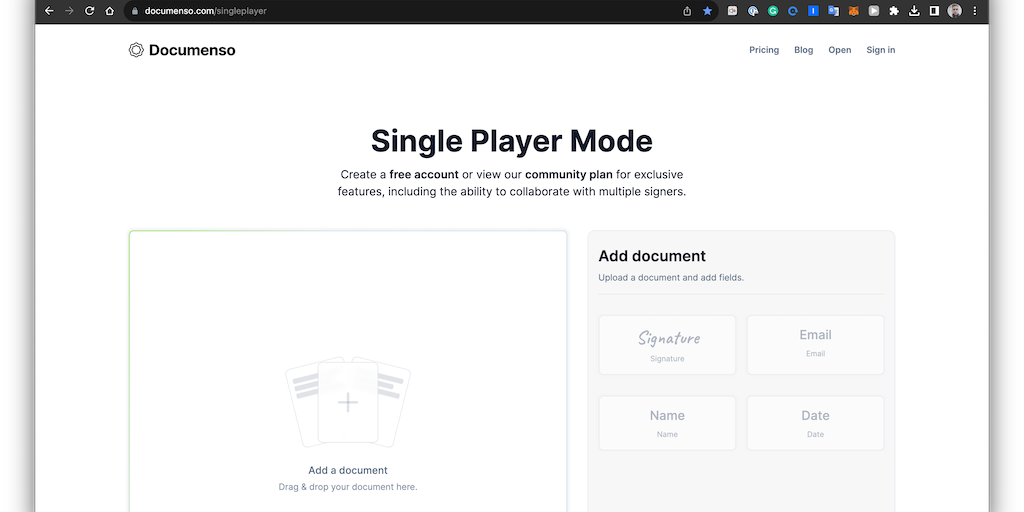Screen dimensions: 1024x512
Task: Click the Single Player Mode heading
Action: click(512, 141)
